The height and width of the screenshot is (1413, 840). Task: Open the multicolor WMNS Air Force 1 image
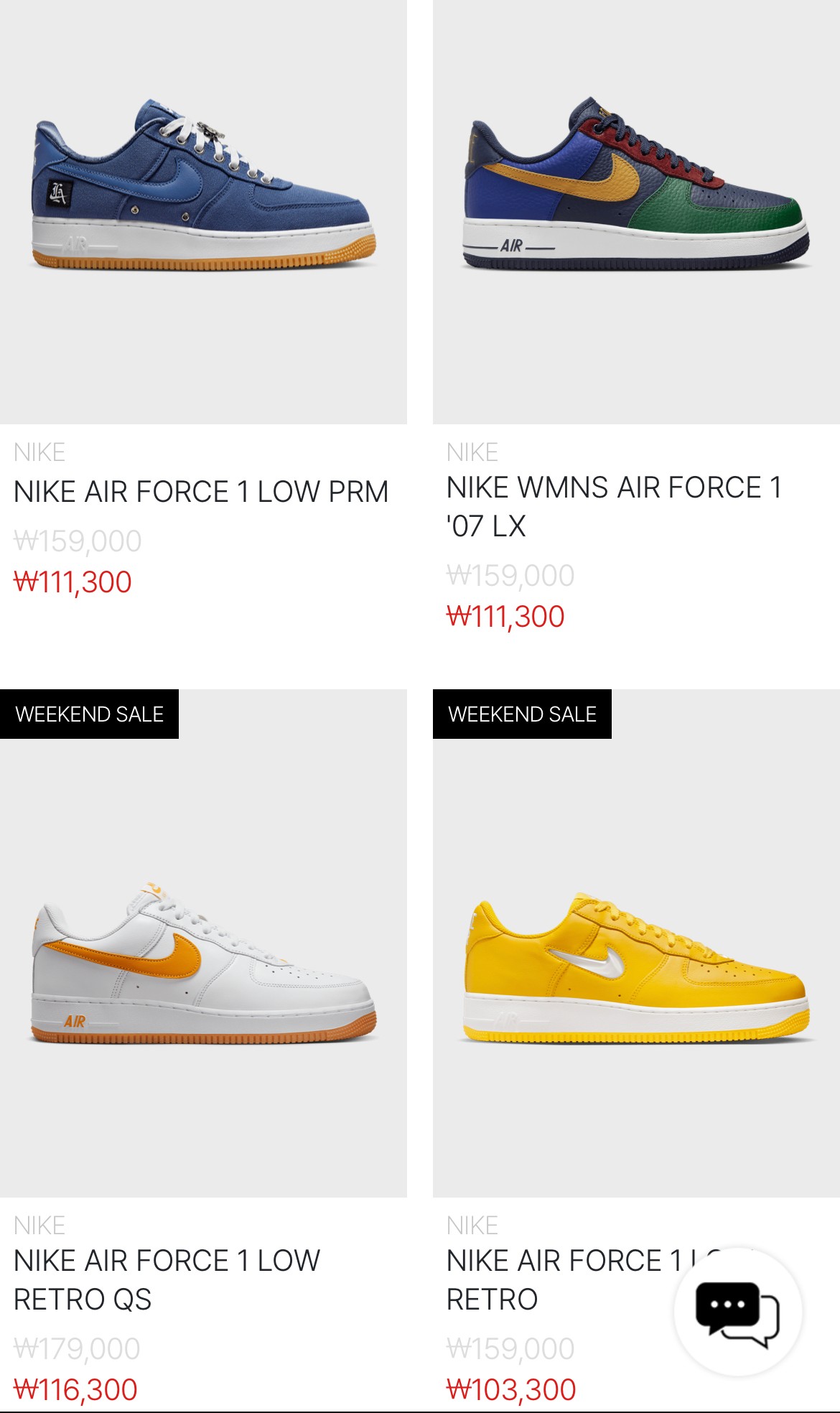[x=636, y=212]
